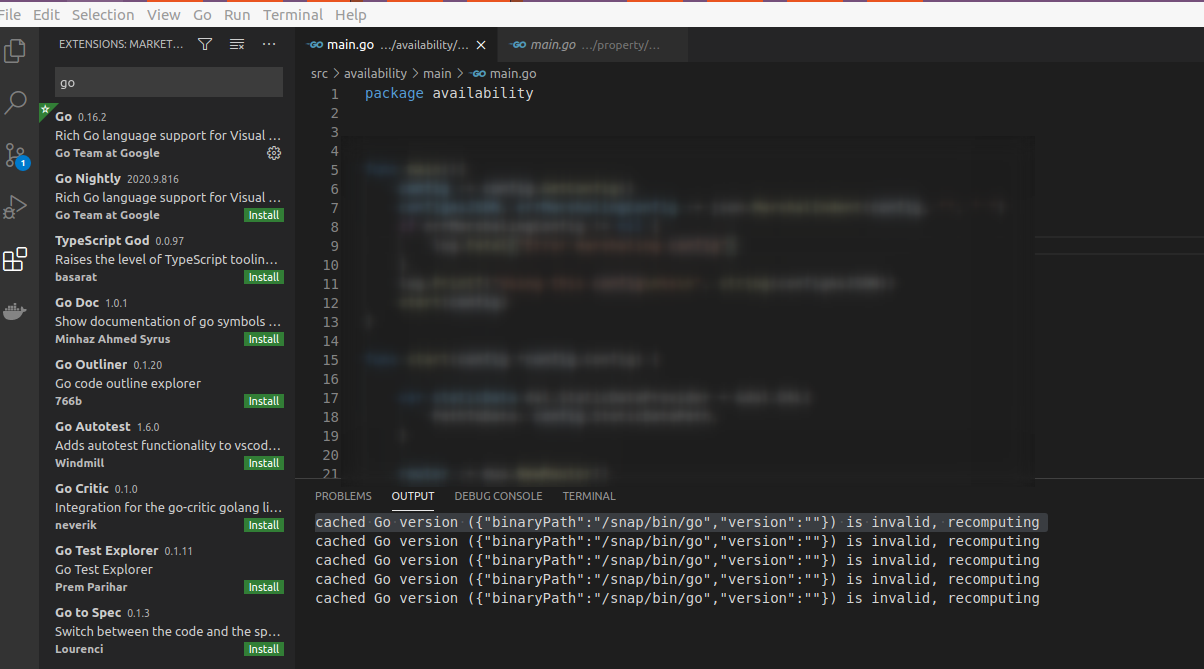
Task: Open the Source Control view
Action: [15, 154]
